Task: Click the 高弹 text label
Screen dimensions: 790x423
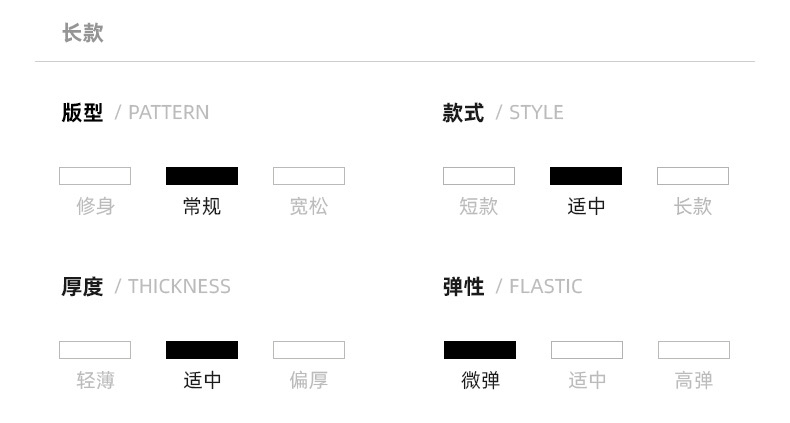Action: pyautogui.click(x=694, y=381)
